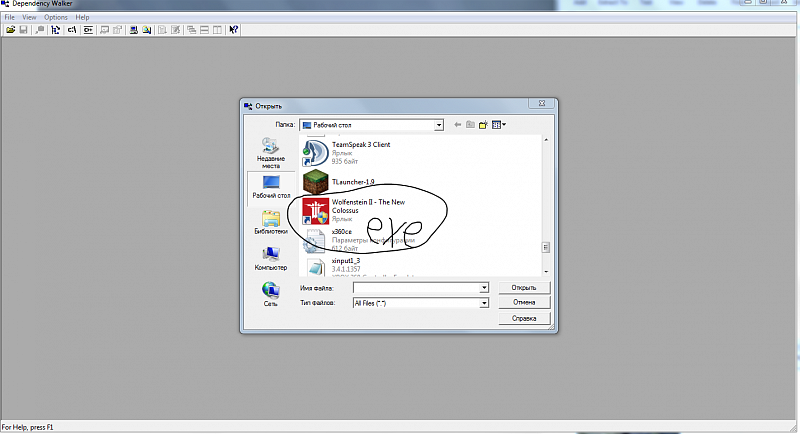Open the View menu

click(29, 17)
